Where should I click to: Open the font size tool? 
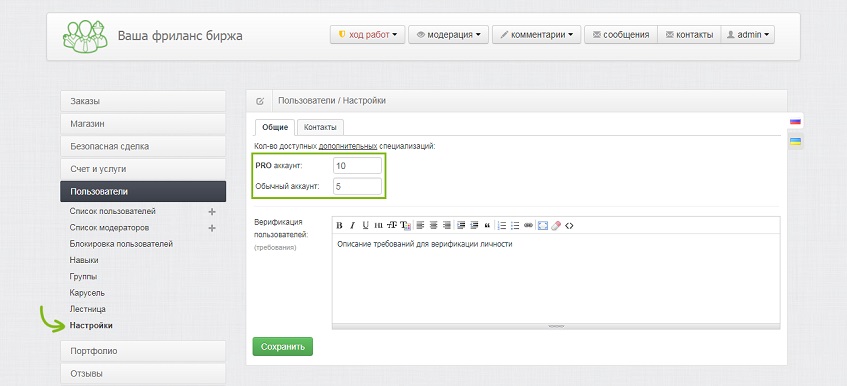pyautogui.click(x=392, y=225)
